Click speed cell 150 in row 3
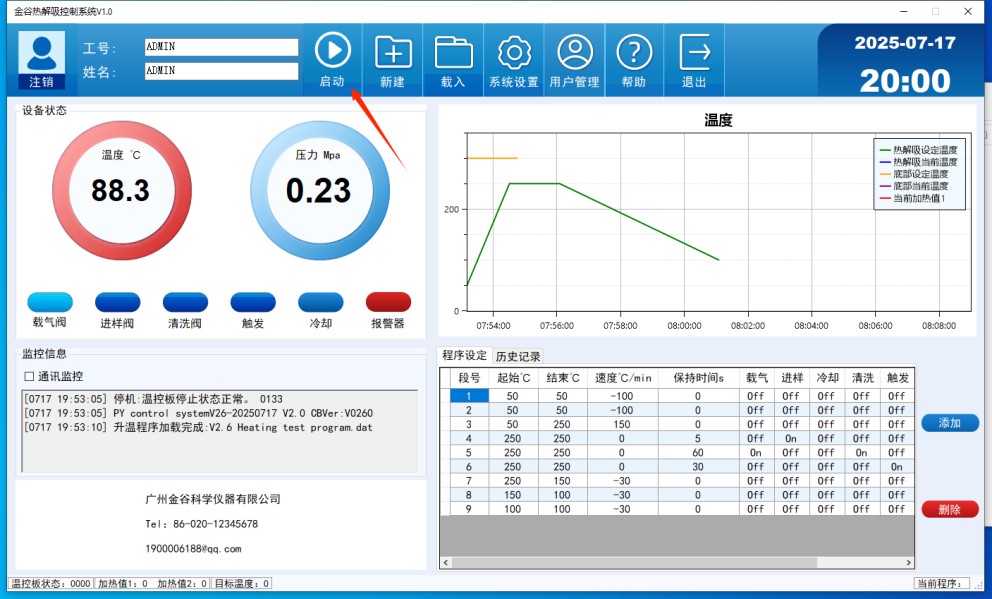The width and height of the screenshot is (992, 599). tap(623, 424)
